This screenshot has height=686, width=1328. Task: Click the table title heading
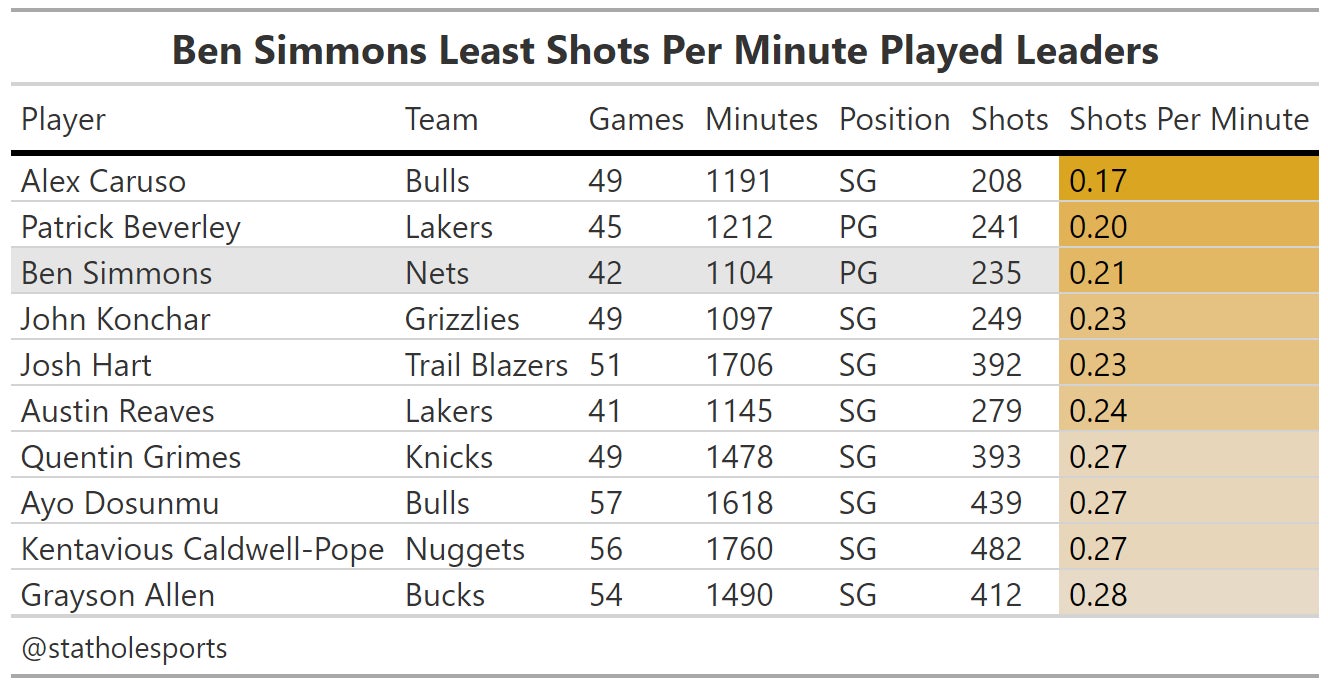point(665,50)
